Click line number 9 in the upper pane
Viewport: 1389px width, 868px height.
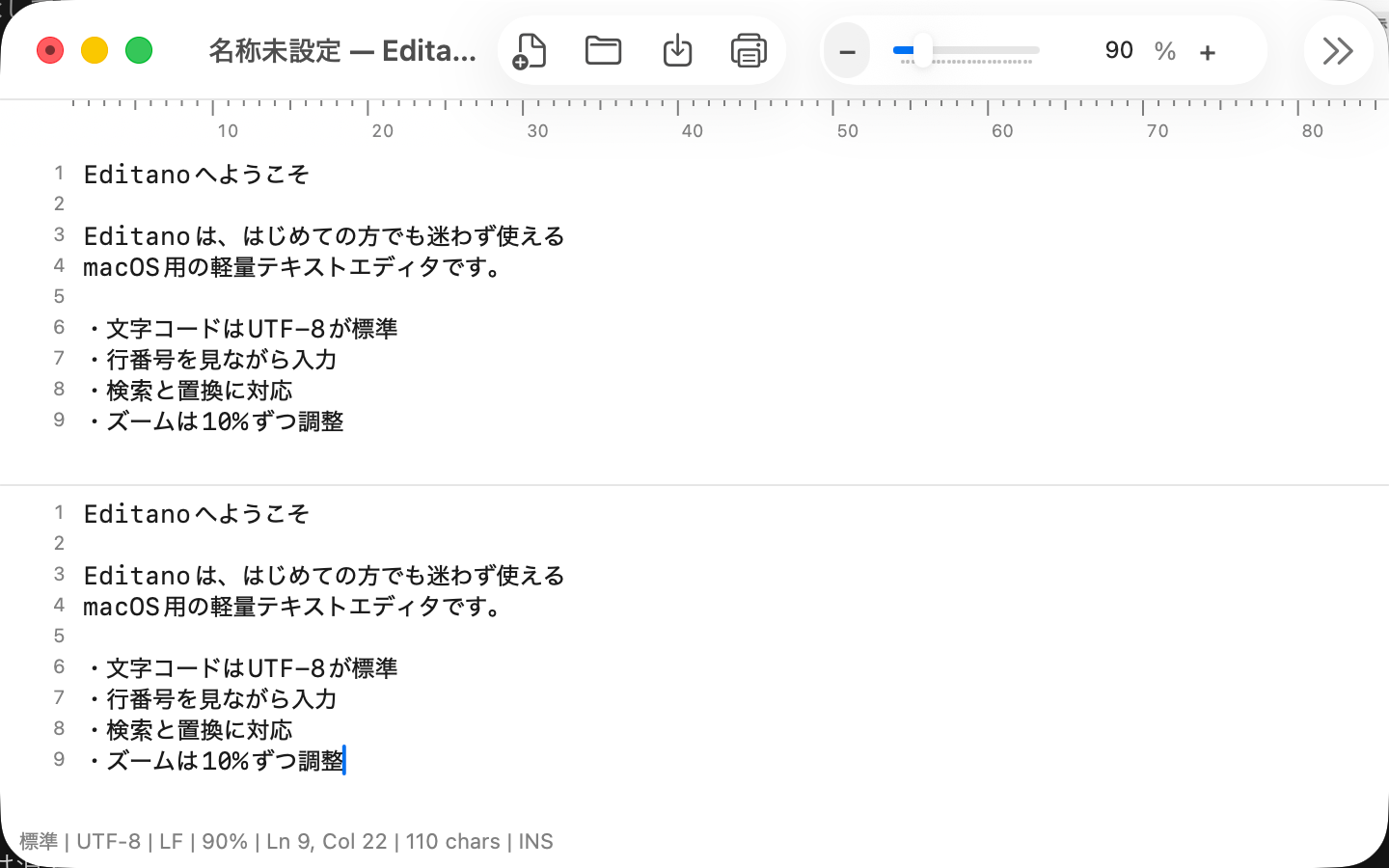59,420
